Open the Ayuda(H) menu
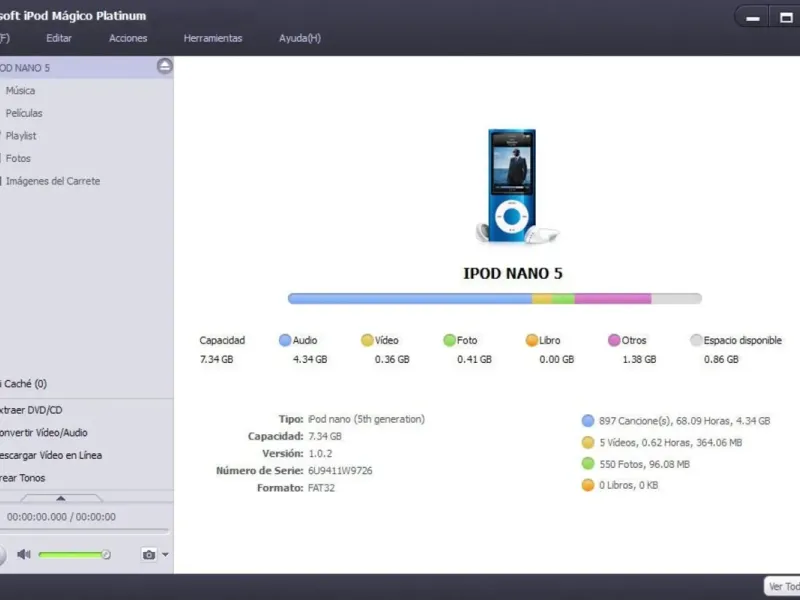The image size is (800, 600). click(x=300, y=38)
